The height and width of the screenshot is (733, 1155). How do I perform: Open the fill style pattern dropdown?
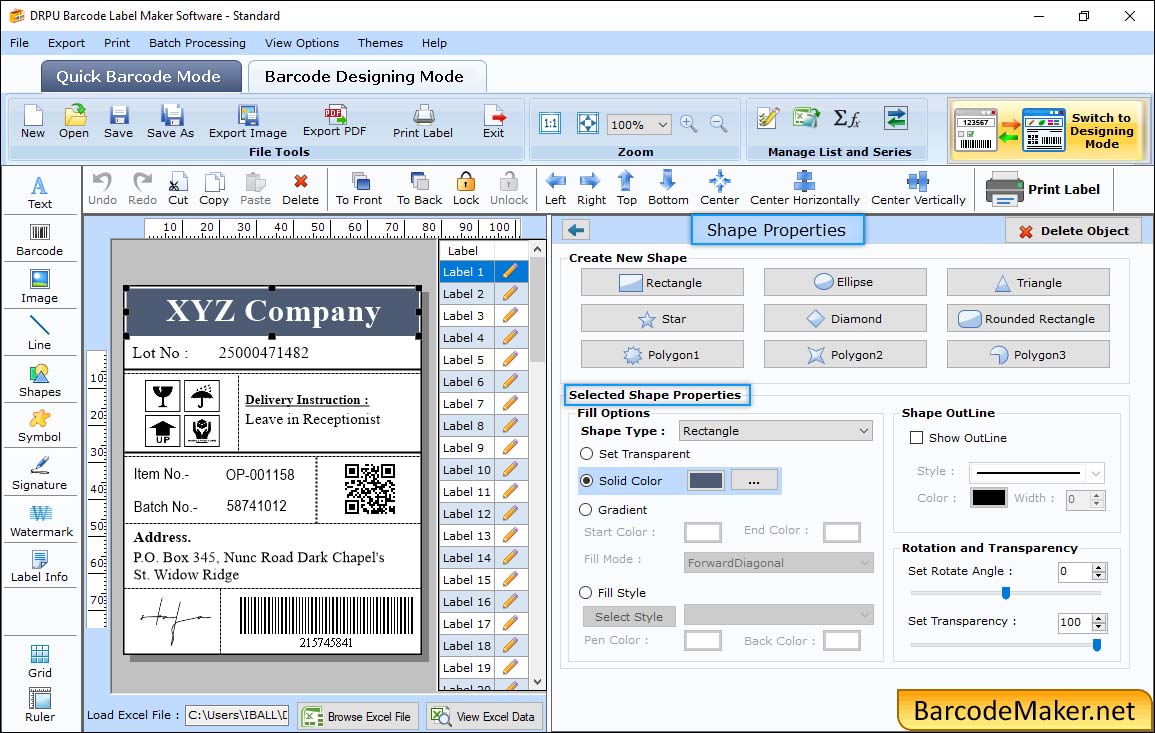778,614
